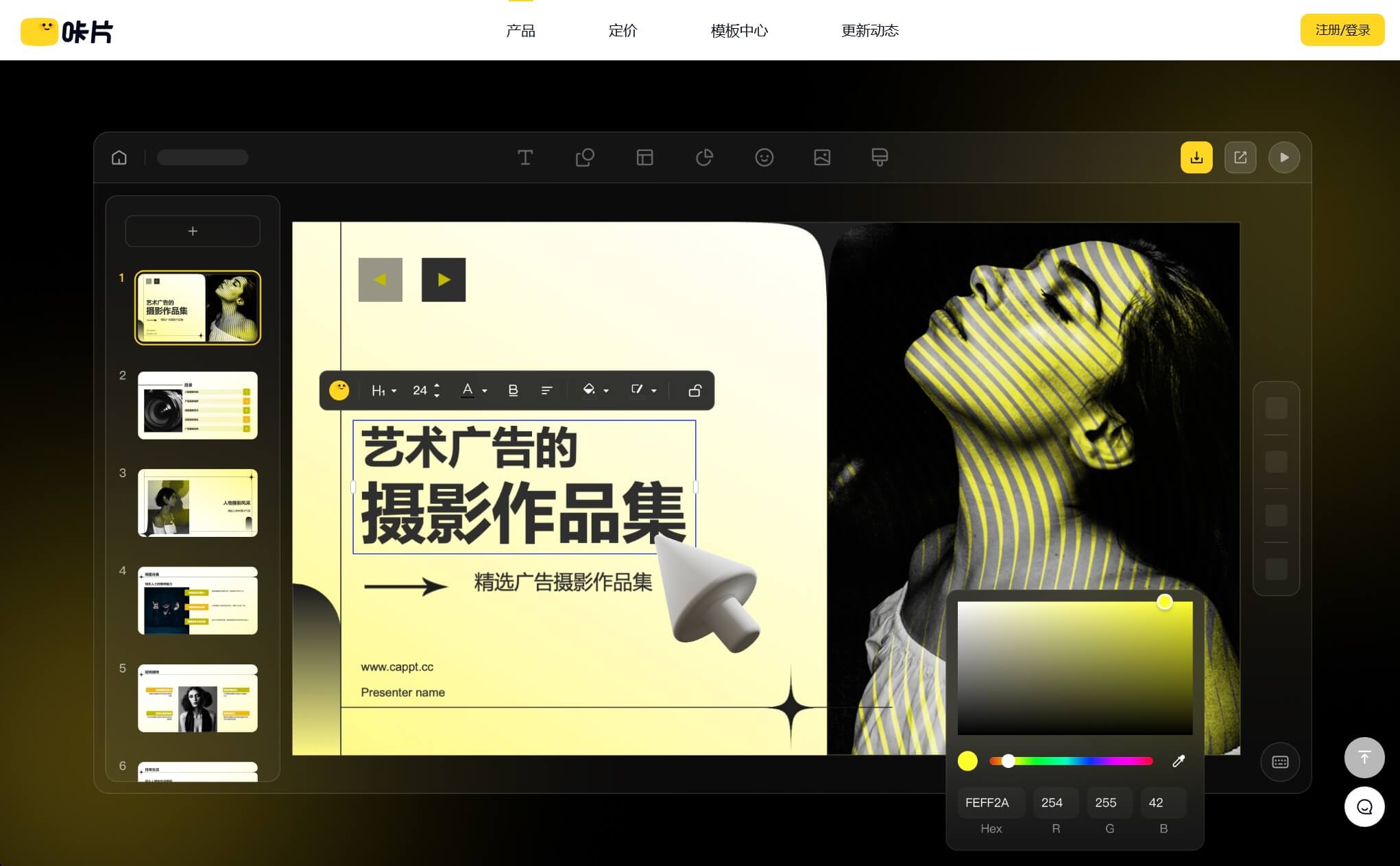Open the image insertion tool
This screenshot has width=1400, height=866.
coord(823,158)
